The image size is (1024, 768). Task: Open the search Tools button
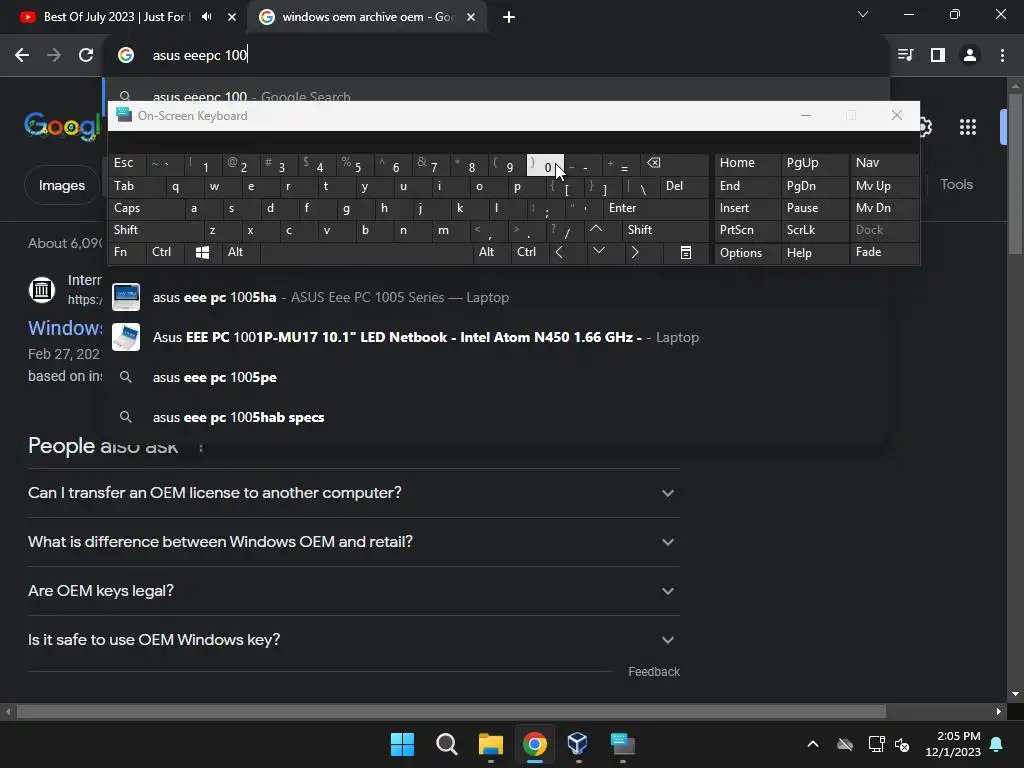[x=957, y=185]
